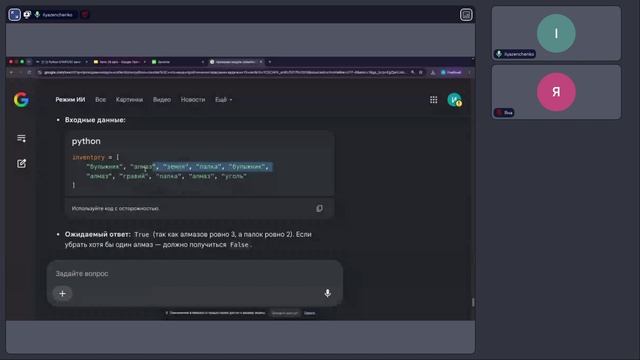Image resolution: width=640 pixels, height=360 pixels.
Task: Click the participants icon in call header
Action: 27,15
